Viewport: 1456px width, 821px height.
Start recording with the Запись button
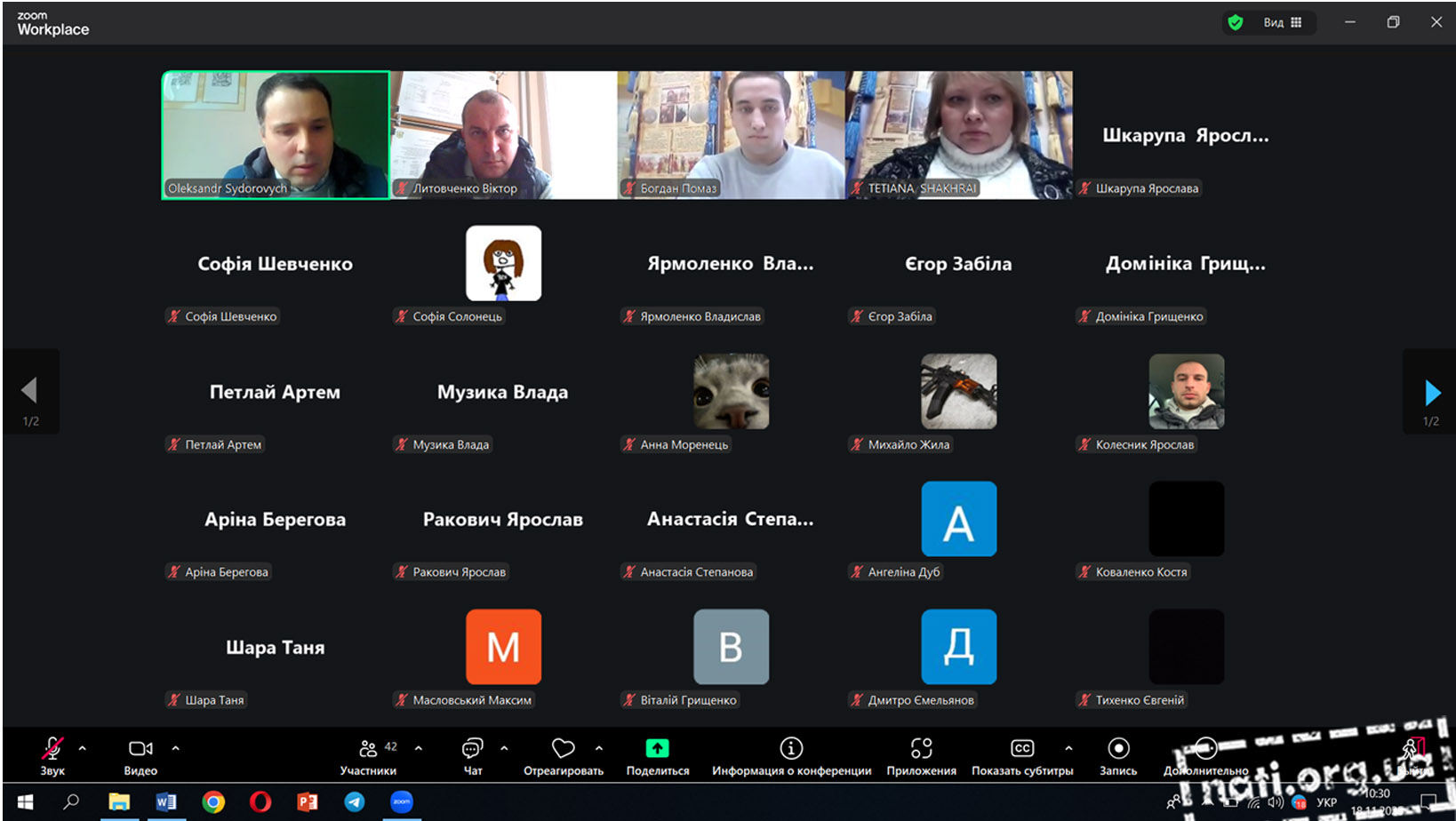coord(1118,749)
